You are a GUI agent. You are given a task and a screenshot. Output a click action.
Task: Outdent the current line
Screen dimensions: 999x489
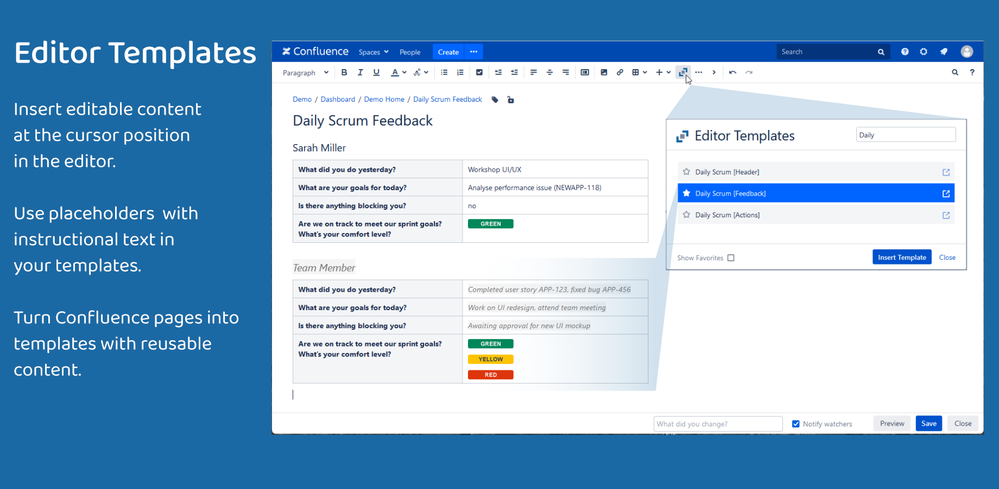point(498,73)
